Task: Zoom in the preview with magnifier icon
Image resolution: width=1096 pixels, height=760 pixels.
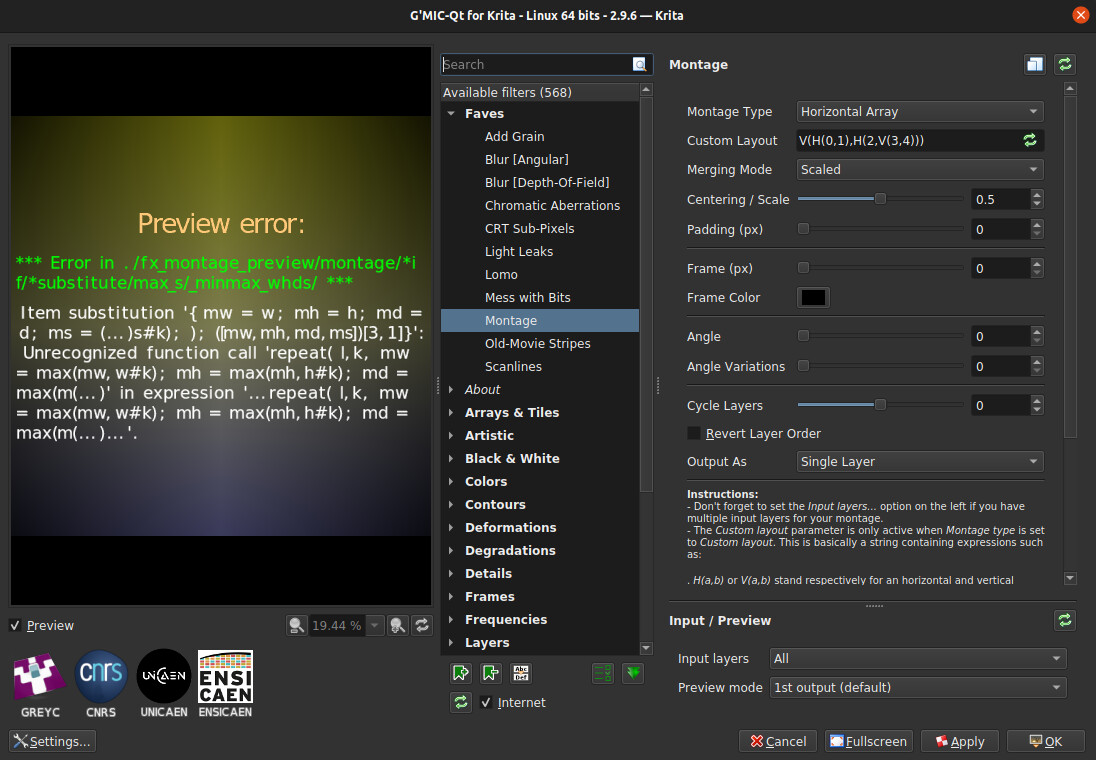Action: point(397,625)
